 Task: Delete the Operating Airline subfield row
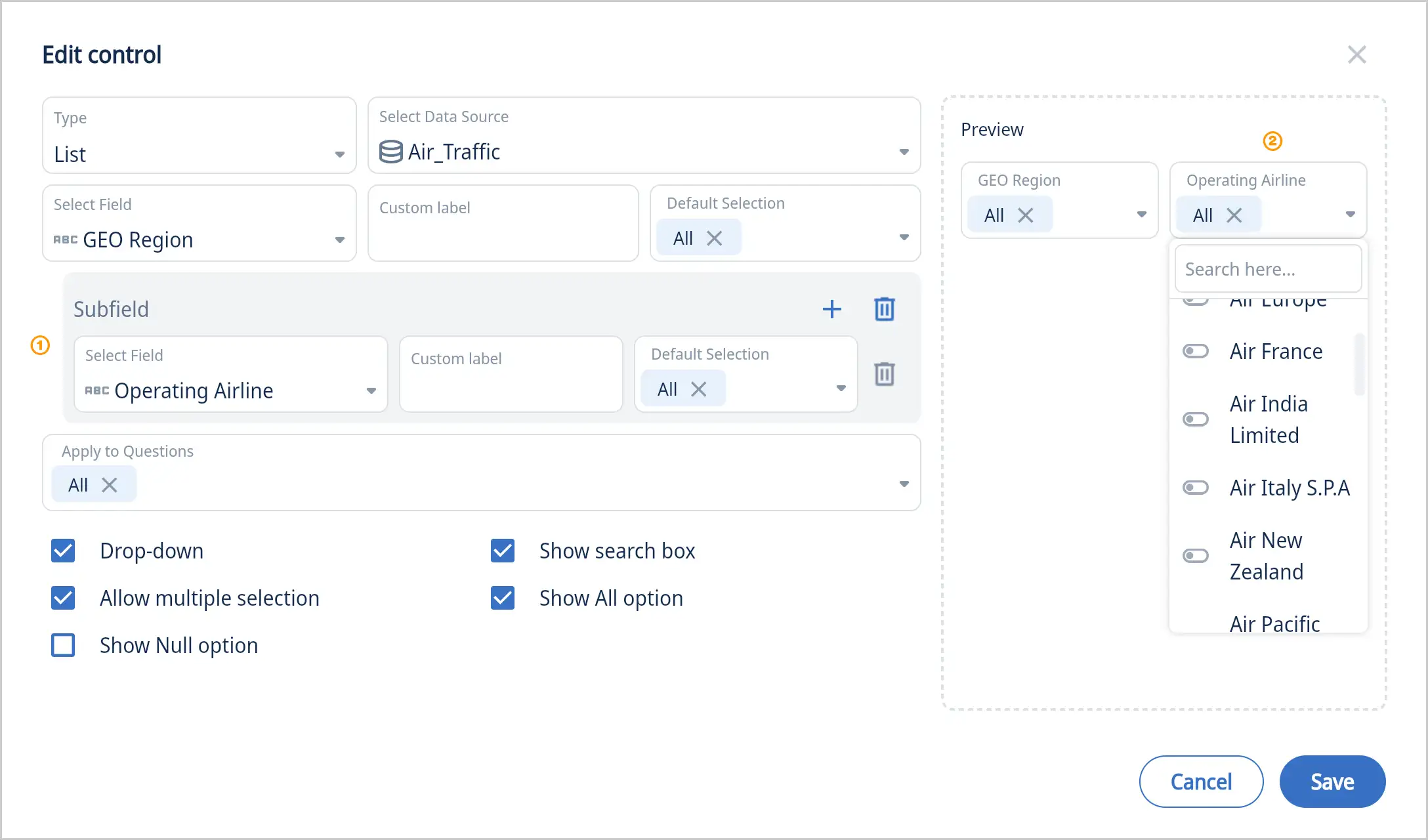(884, 374)
